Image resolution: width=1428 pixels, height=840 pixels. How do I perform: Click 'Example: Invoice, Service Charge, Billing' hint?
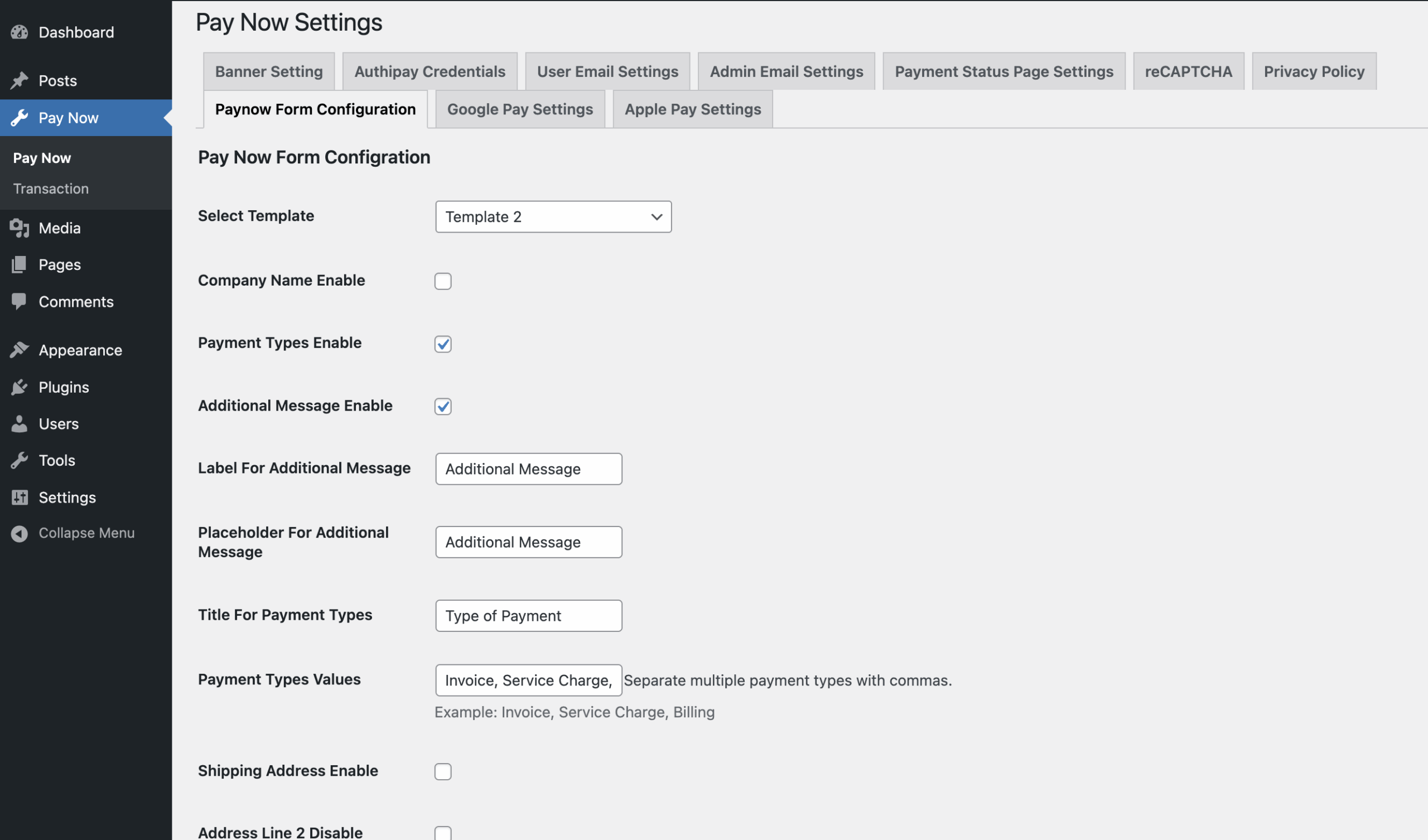574,712
